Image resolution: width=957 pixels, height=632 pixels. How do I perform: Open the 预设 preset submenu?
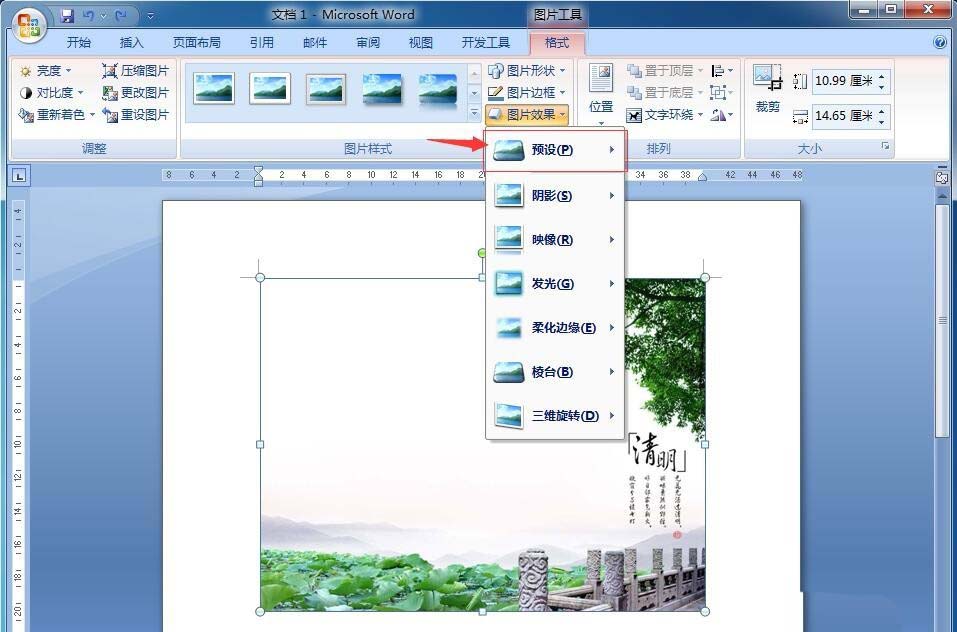555,150
